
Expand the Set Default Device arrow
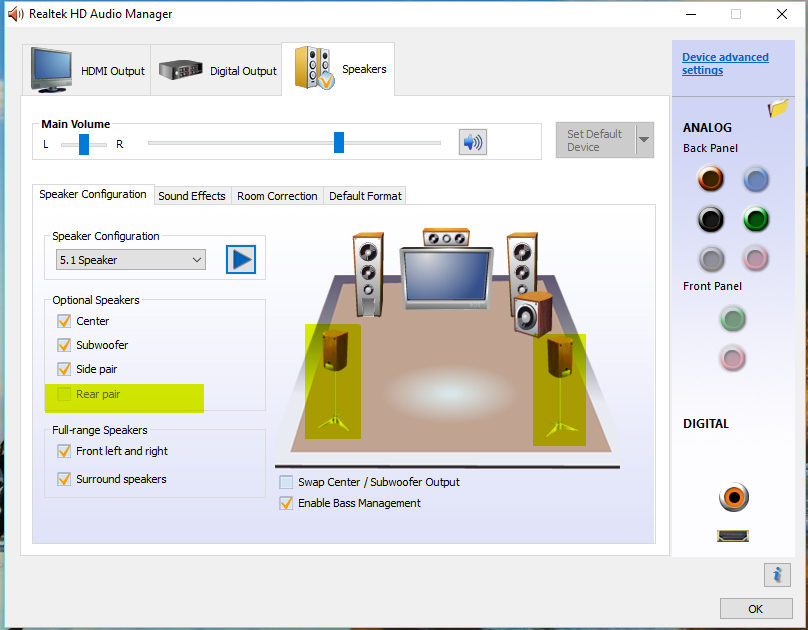point(644,140)
